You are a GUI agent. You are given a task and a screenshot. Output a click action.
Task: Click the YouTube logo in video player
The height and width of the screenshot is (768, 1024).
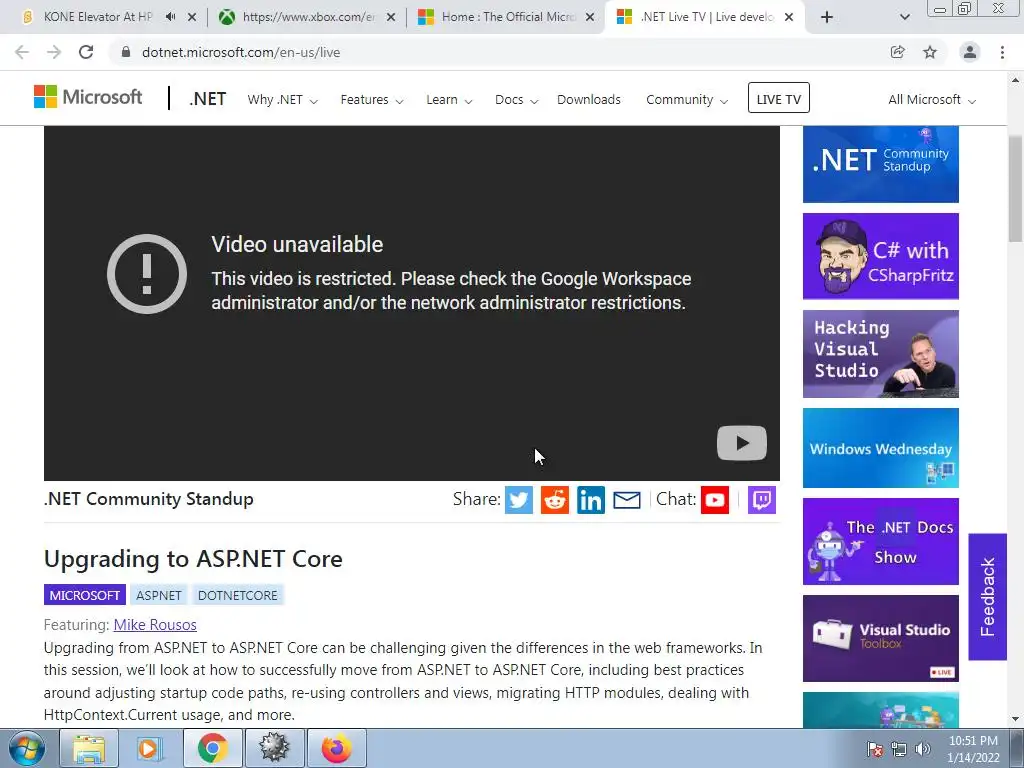(742, 443)
